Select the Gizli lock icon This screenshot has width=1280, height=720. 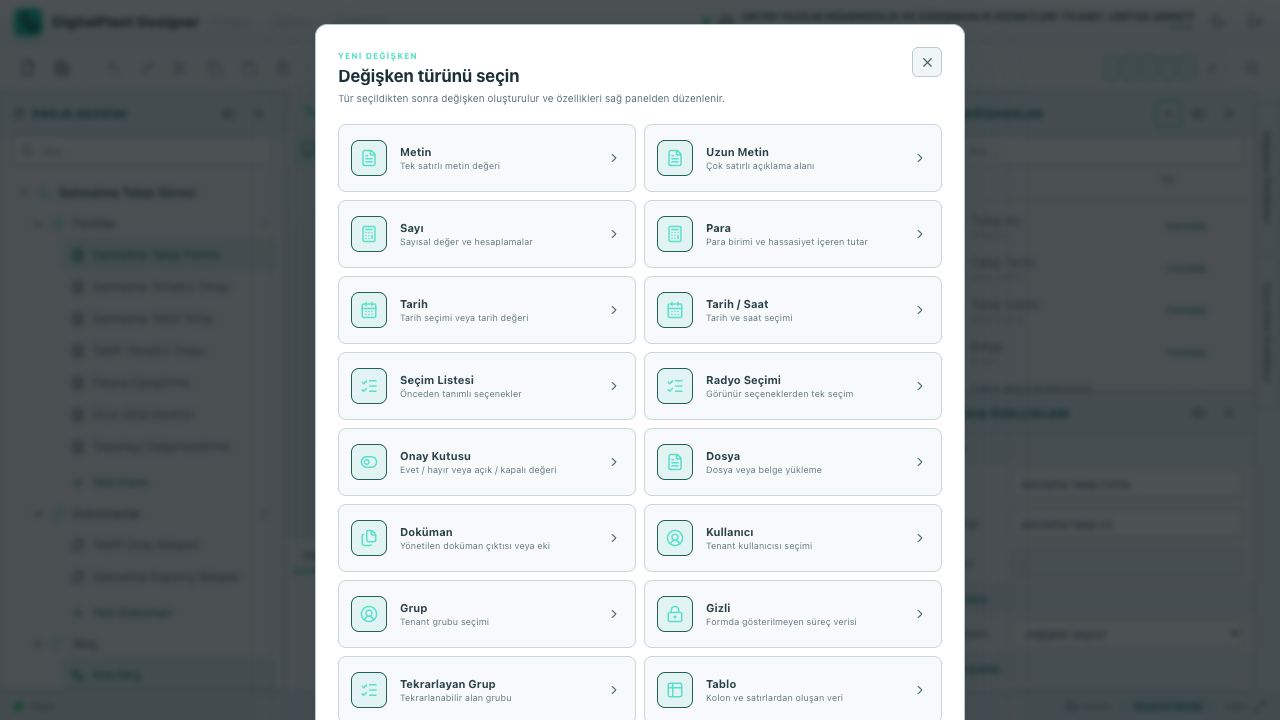point(675,614)
